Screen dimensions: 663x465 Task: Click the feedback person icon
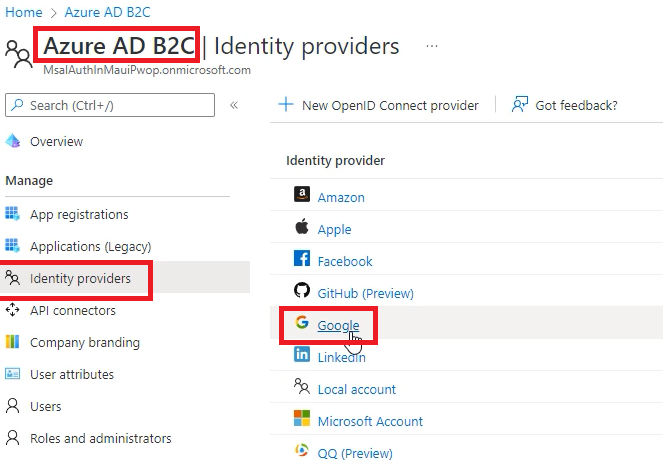(x=520, y=104)
